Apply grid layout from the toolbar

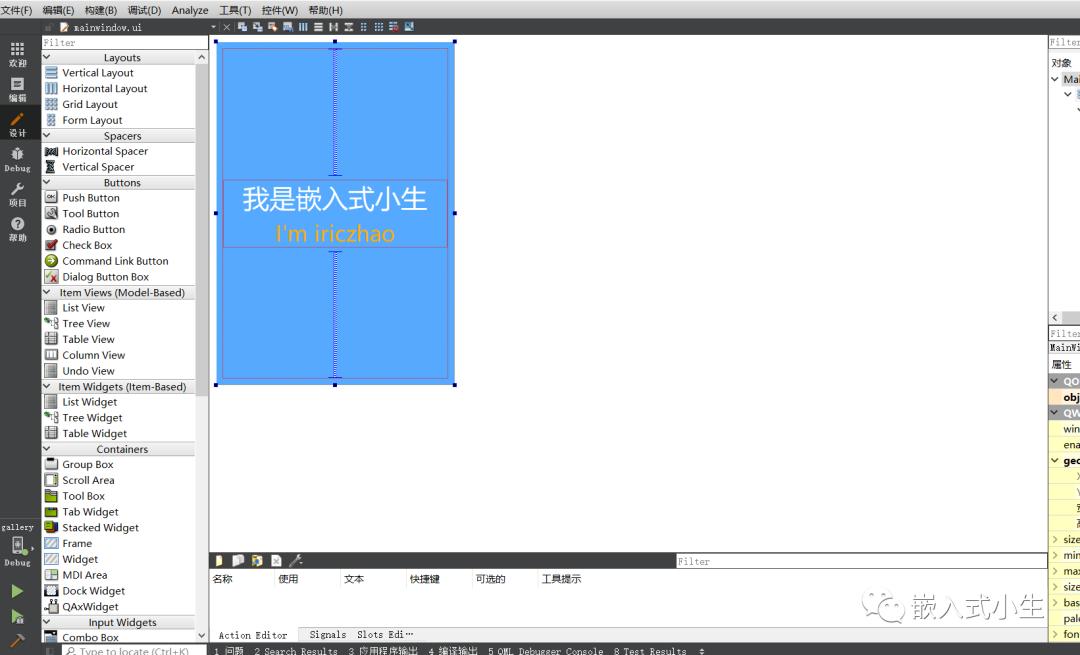[x=379, y=27]
